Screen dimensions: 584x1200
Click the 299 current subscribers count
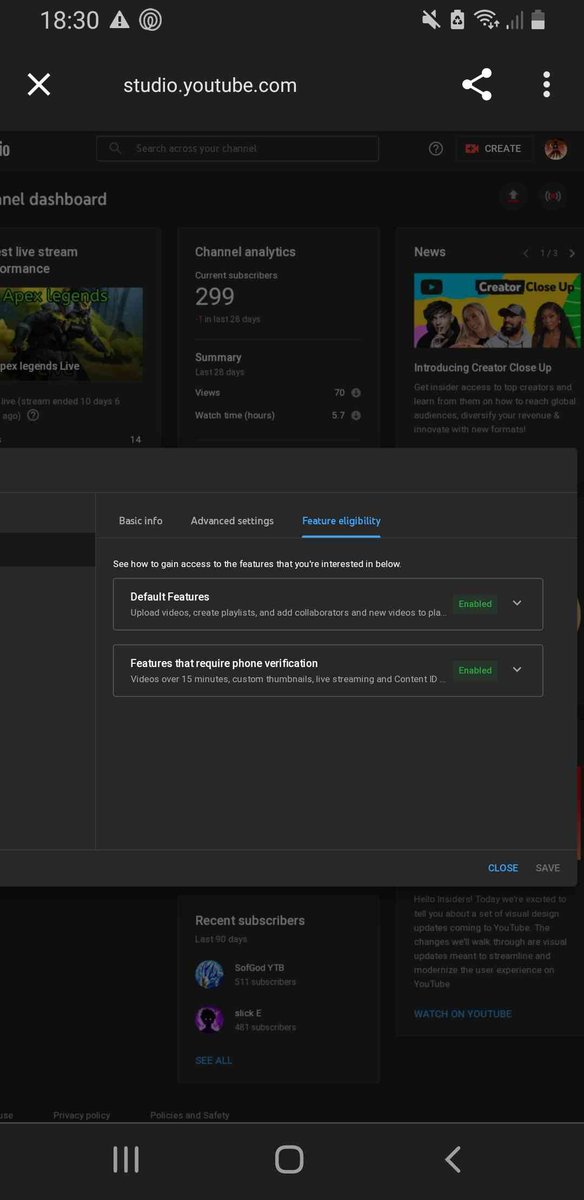(215, 297)
